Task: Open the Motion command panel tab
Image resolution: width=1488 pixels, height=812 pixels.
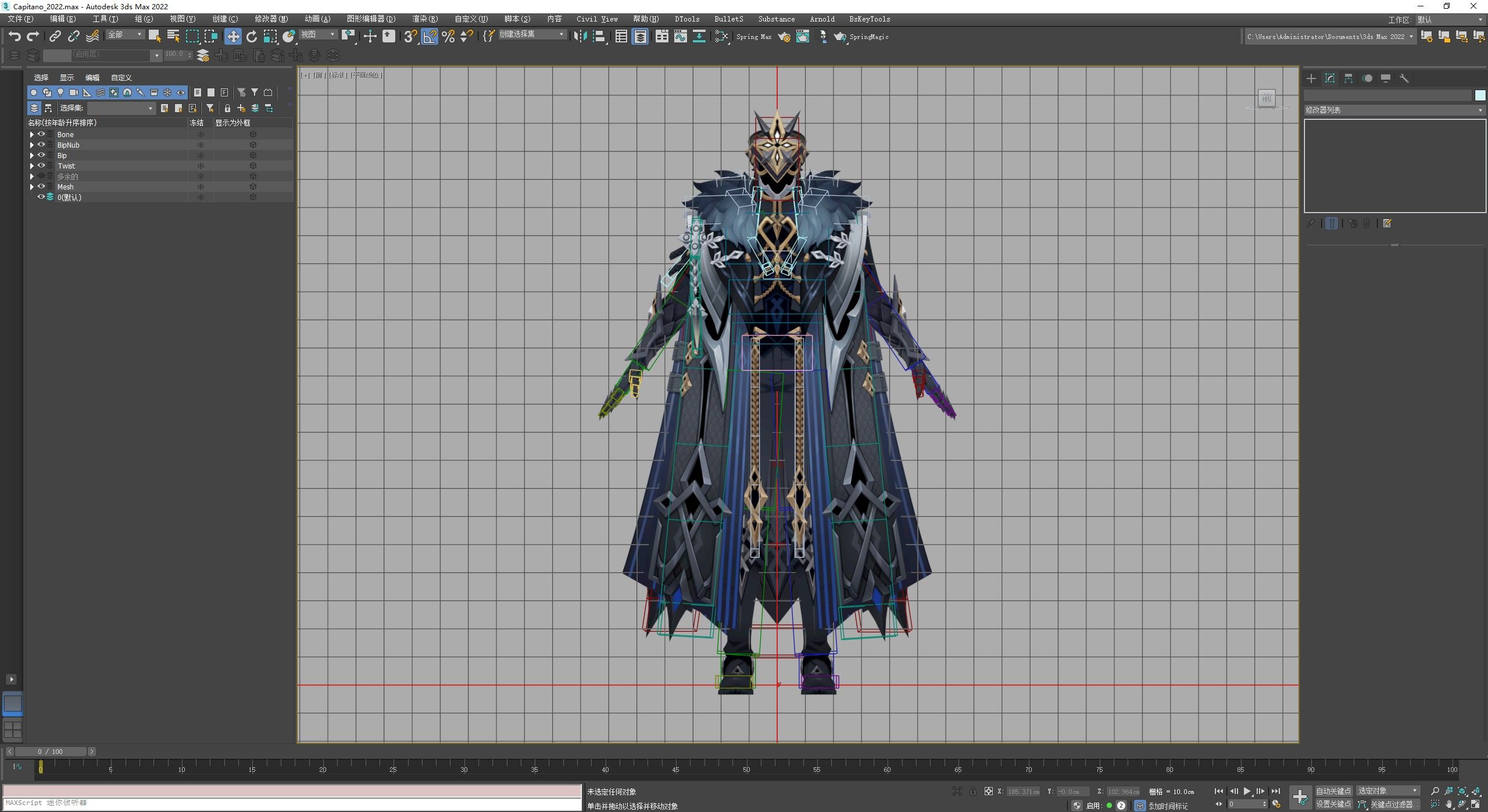Action: [1367, 78]
